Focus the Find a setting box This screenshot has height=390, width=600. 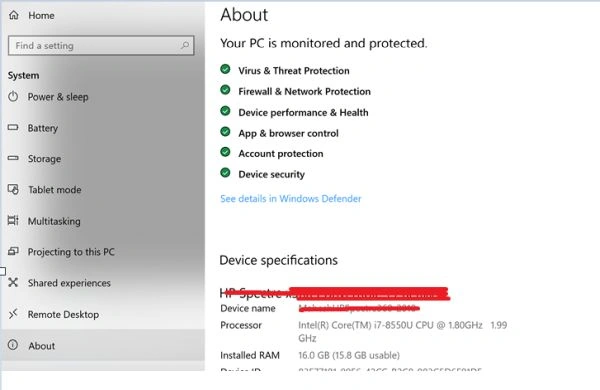tap(101, 46)
